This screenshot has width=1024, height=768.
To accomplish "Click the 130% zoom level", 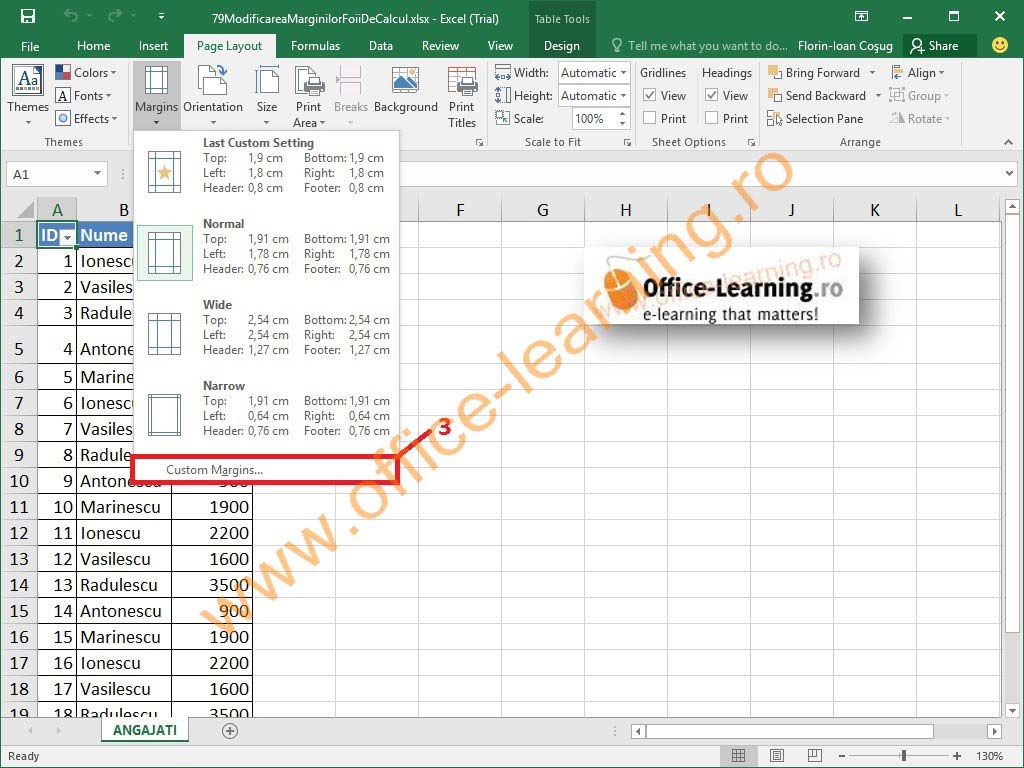I will coord(989,756).
